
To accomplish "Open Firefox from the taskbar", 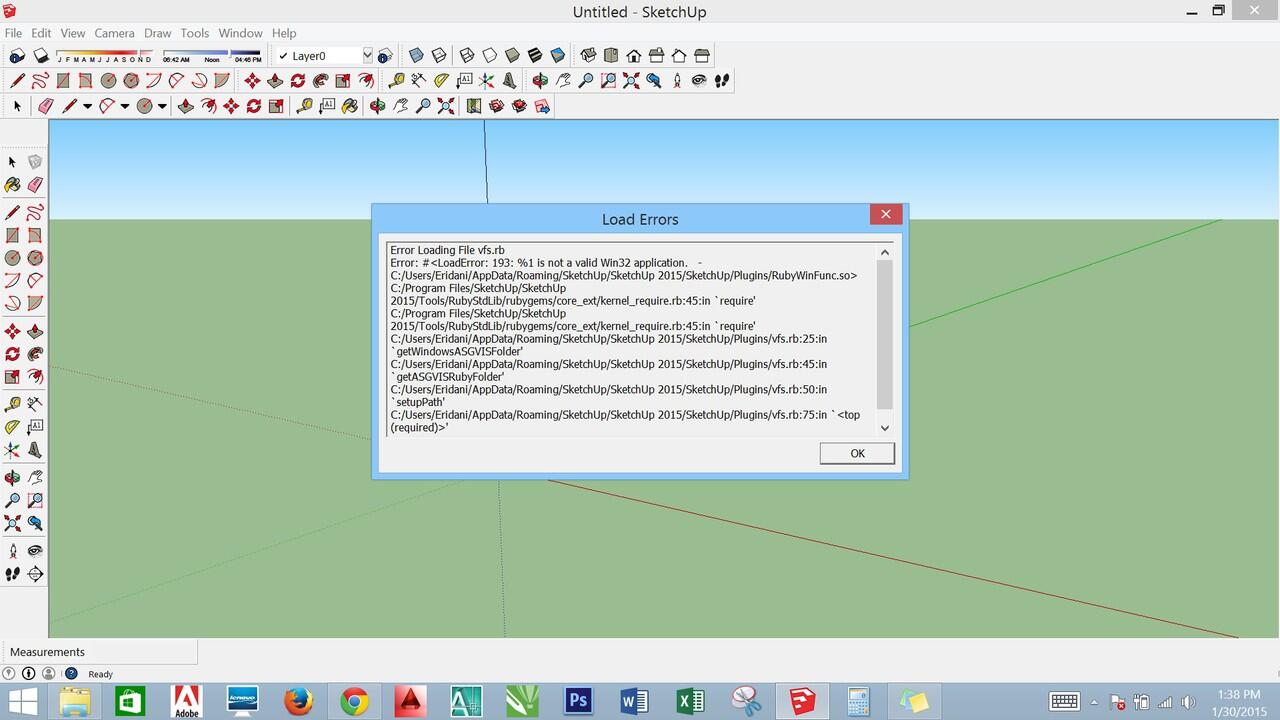I will tap(298, 701).
